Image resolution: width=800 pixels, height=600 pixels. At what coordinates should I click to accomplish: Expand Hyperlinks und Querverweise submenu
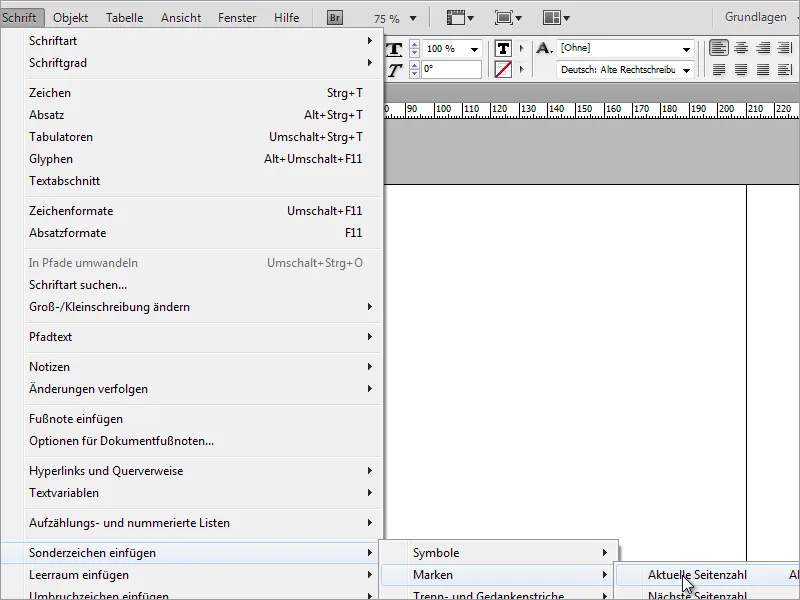(203, 471)
